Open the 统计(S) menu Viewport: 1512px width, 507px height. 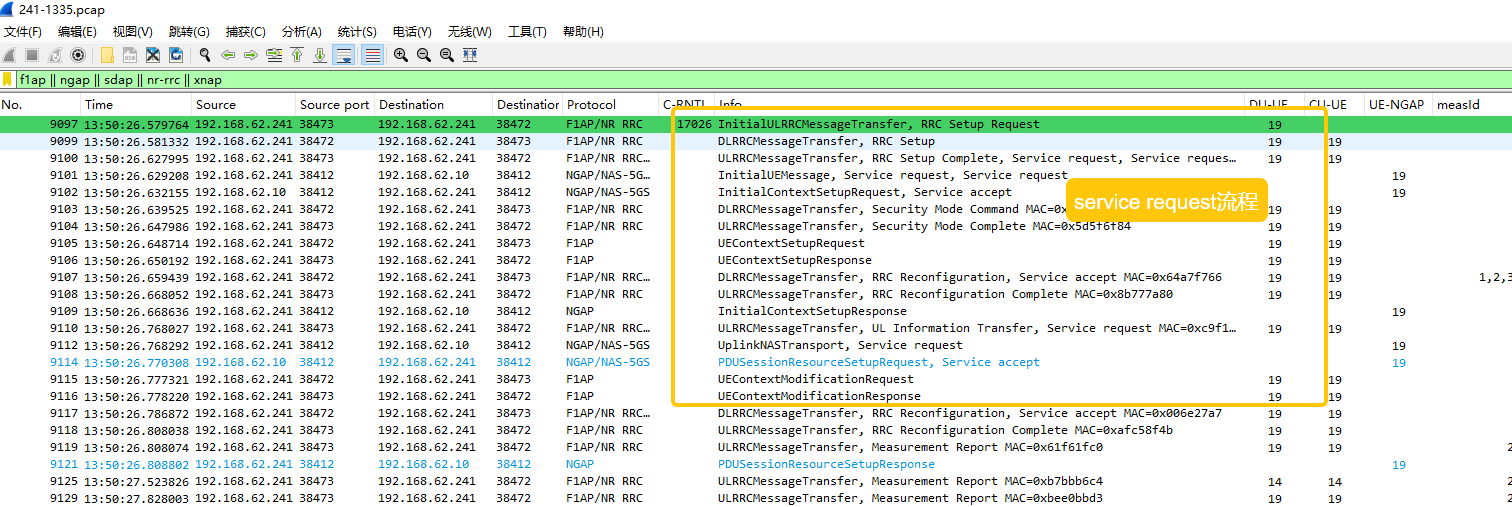click(357, 32)
